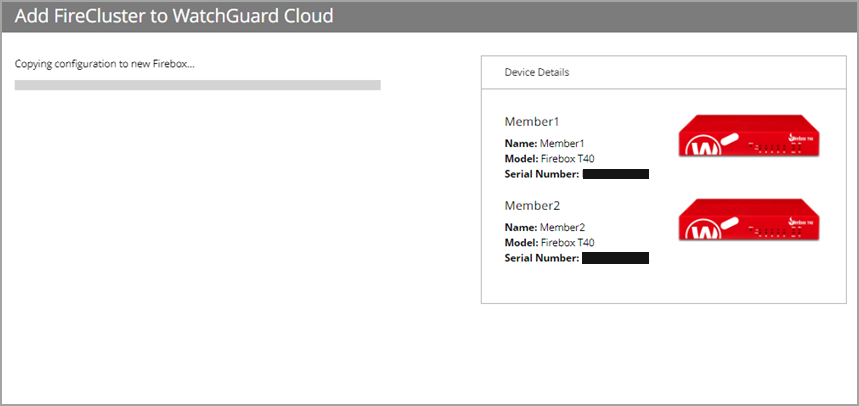The width and height of the screenshot is (859, 406).
Task: Click the configuration copy progress bar
Action: (197, 86)
